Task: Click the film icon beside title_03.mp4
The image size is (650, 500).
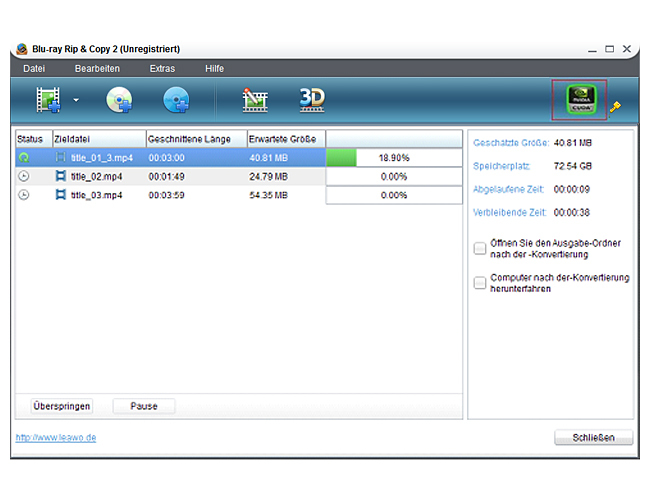Action: 61,194
